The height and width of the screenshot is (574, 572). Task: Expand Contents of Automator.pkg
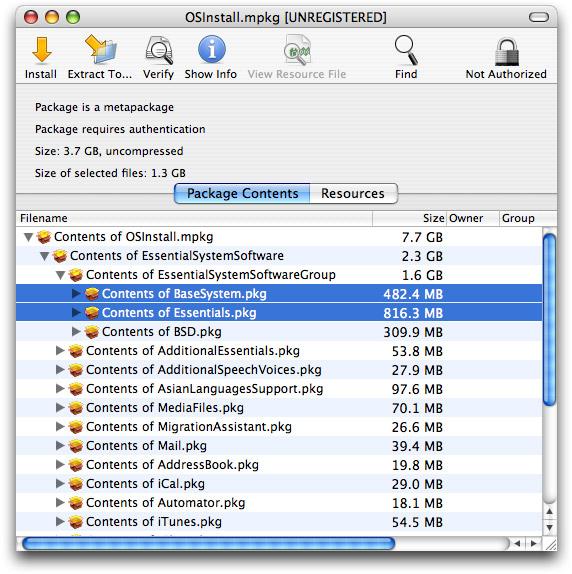(x=60, y=503)
